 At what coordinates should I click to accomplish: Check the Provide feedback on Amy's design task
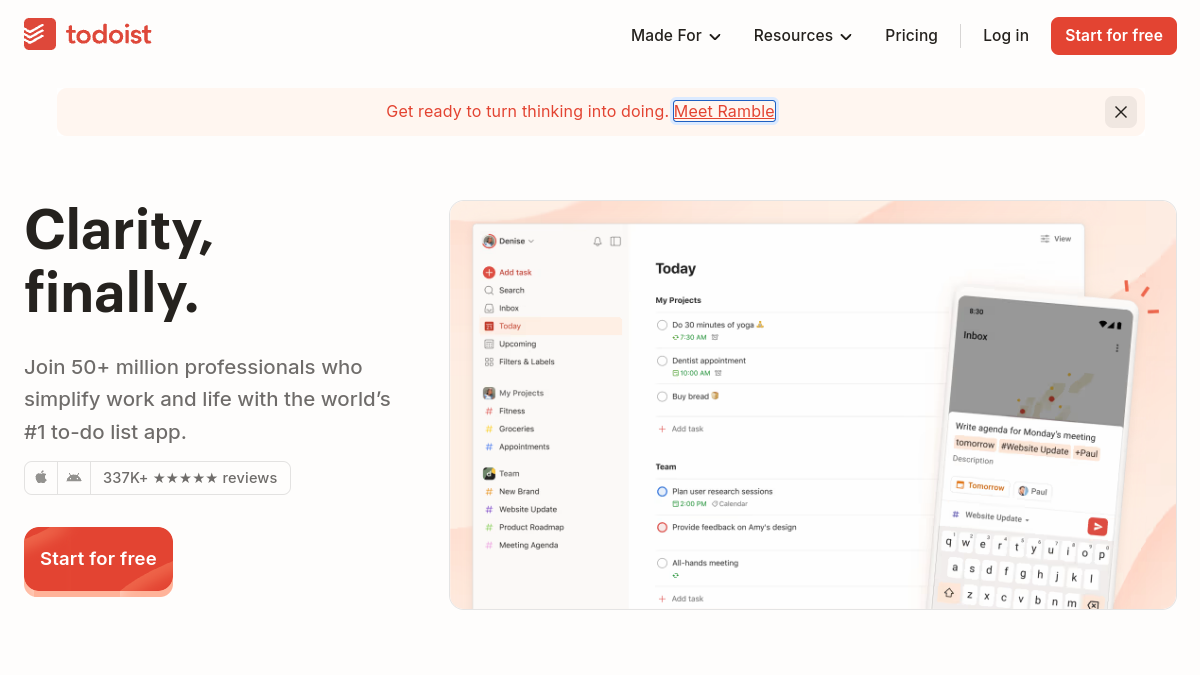click(x=662, y=528)
